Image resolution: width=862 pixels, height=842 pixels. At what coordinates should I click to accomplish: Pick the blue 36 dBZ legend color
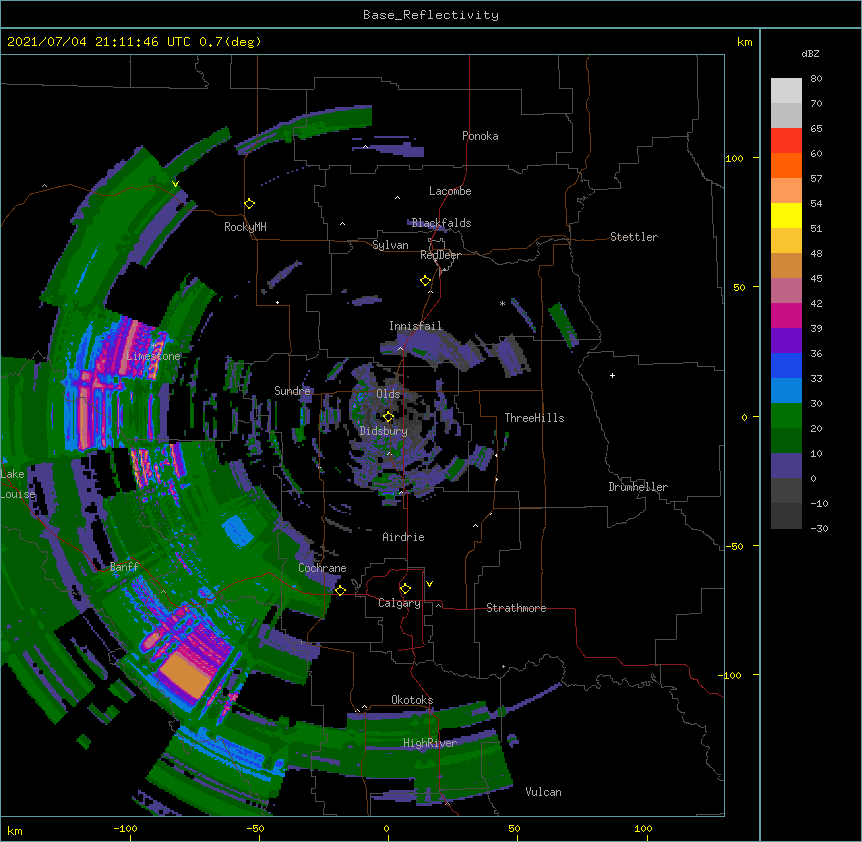pos(786,365)
